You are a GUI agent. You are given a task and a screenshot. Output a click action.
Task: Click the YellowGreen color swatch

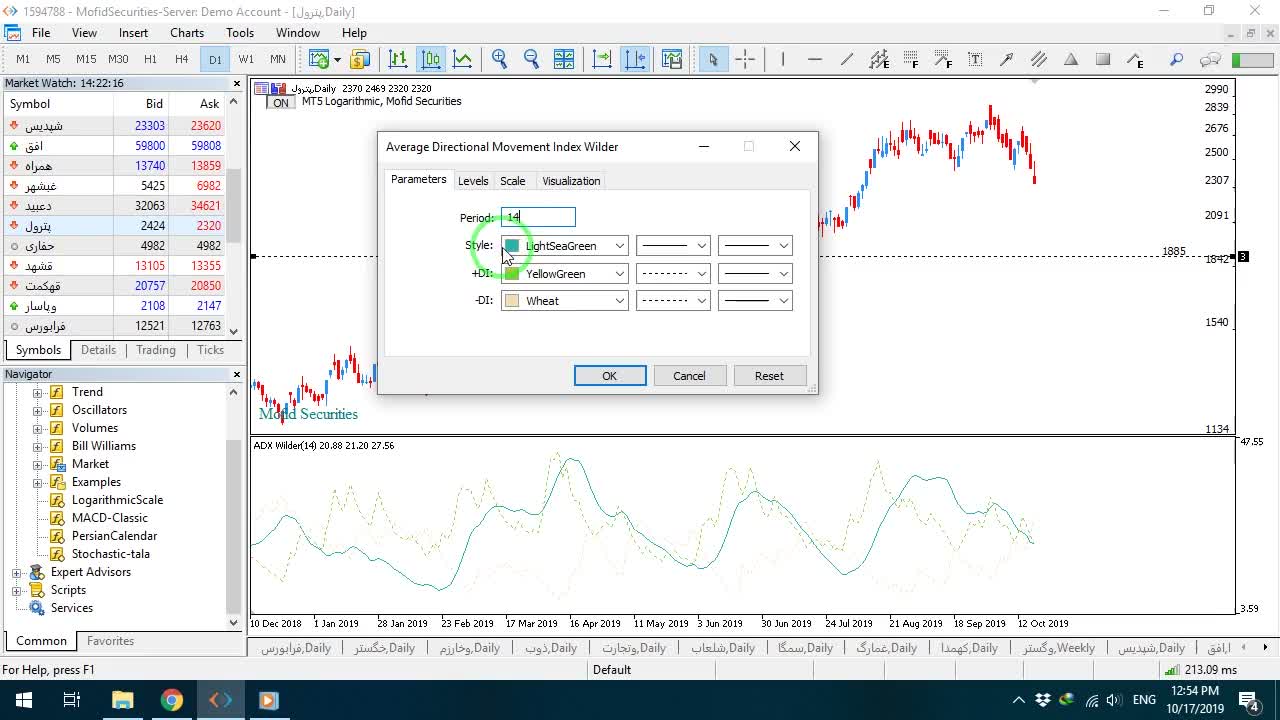point(512,273)
